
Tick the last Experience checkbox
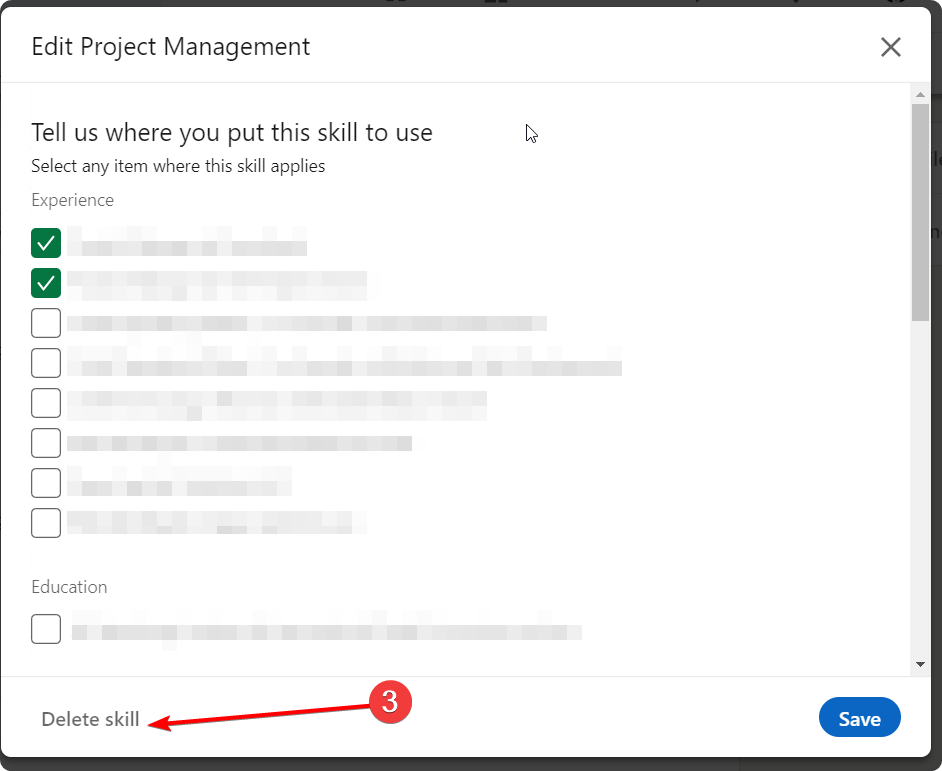(46, 523)
